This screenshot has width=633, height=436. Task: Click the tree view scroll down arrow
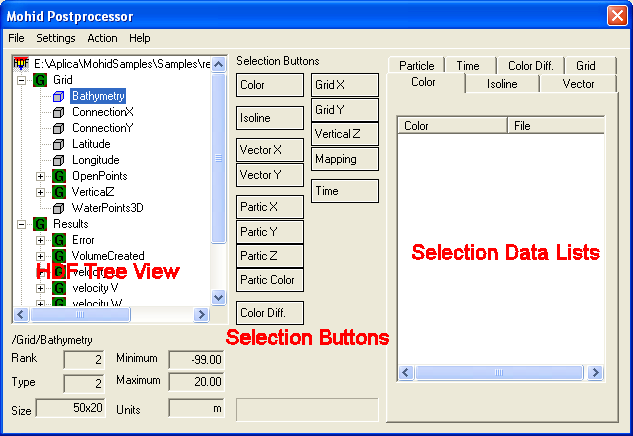click(x=219, y=297)
